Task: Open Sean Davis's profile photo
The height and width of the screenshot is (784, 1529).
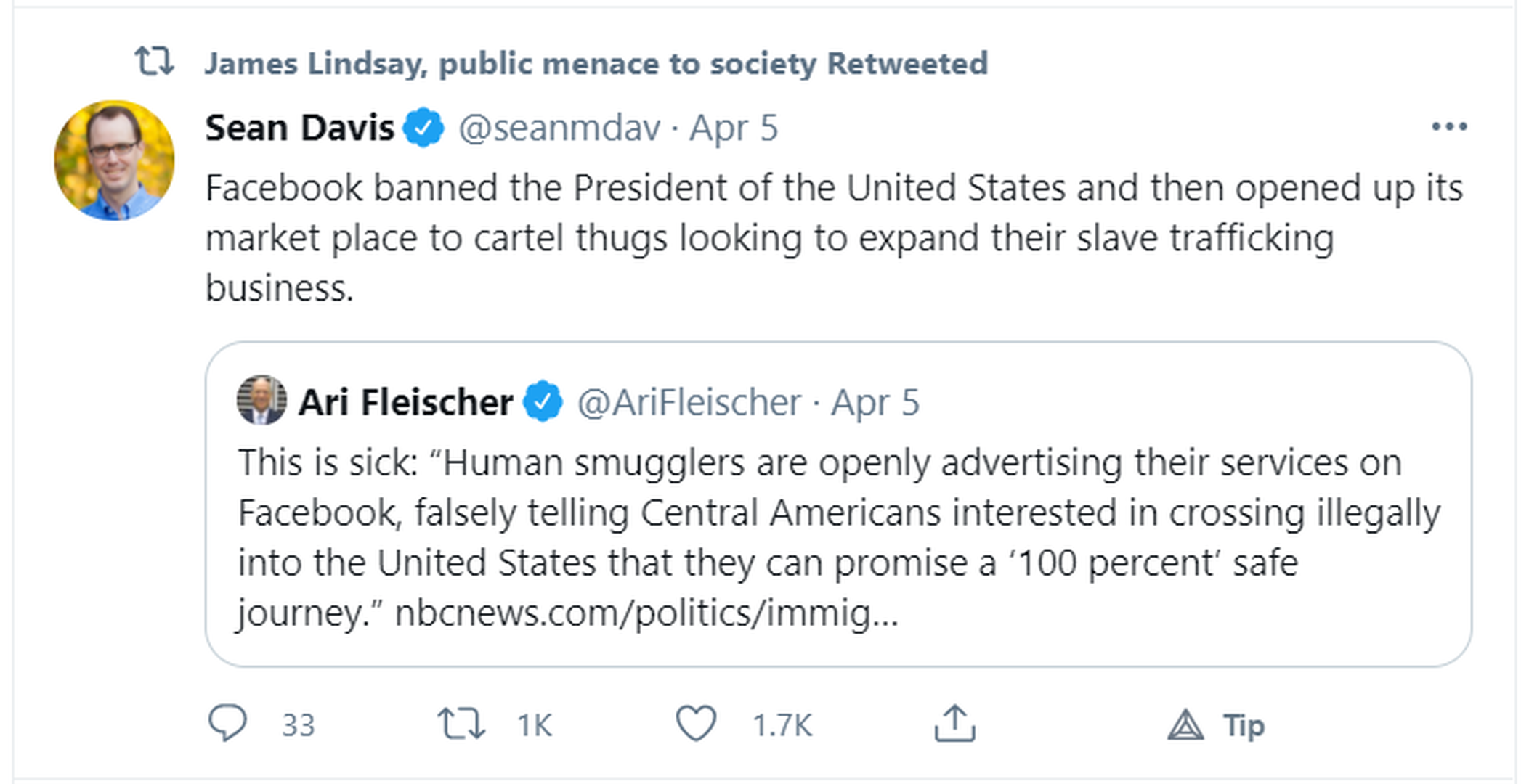Action: point(114,160)
